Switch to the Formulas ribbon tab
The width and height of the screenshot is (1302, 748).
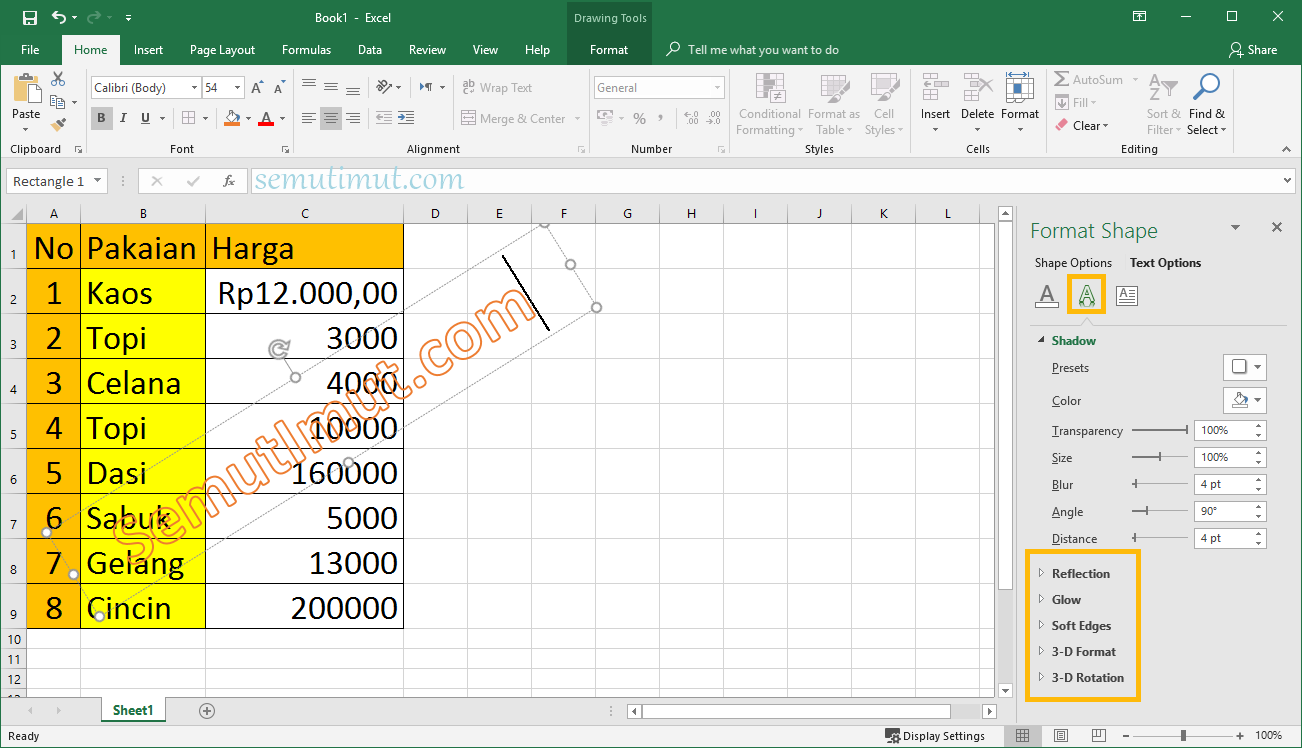click(306, 49)
